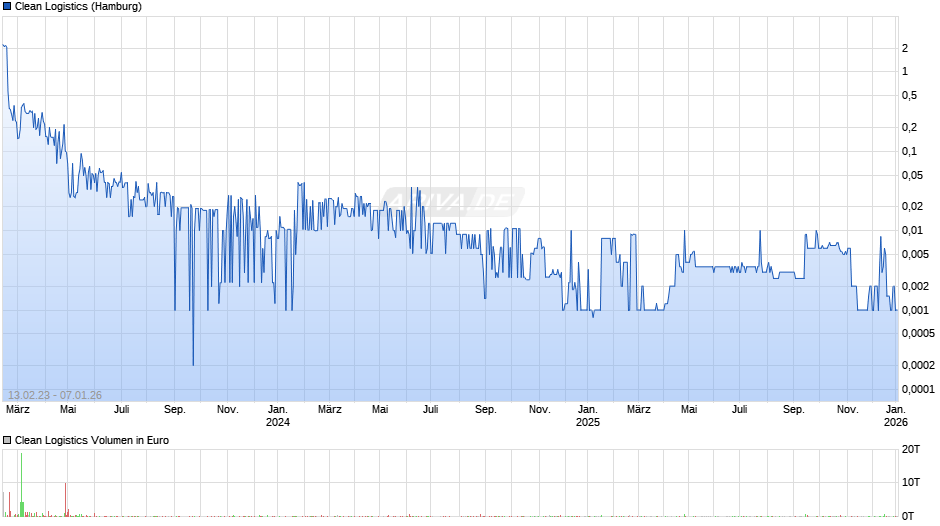
Task: Click the price axis label '0,05'
Action: (x=912, y=175)
